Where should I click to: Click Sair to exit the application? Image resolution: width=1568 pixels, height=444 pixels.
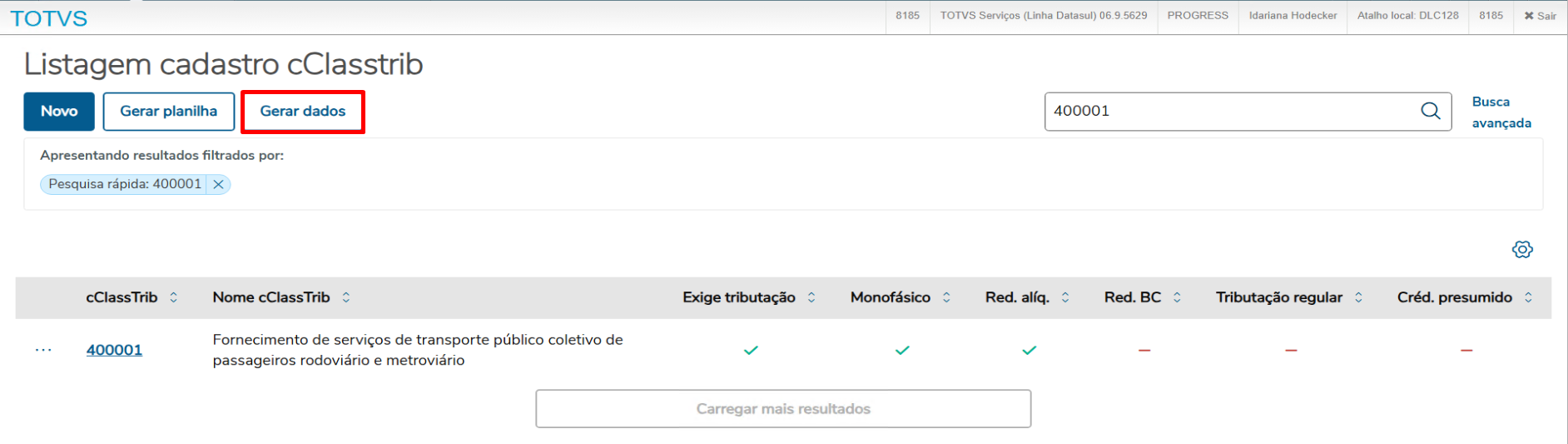pyautogui.click(x=1541, y=16)
